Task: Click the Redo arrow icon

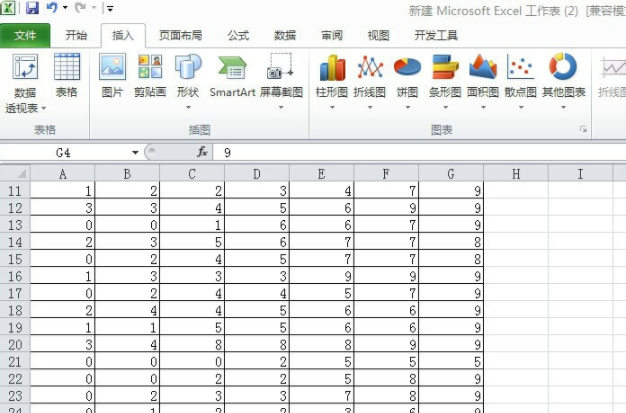Action: 81,8
